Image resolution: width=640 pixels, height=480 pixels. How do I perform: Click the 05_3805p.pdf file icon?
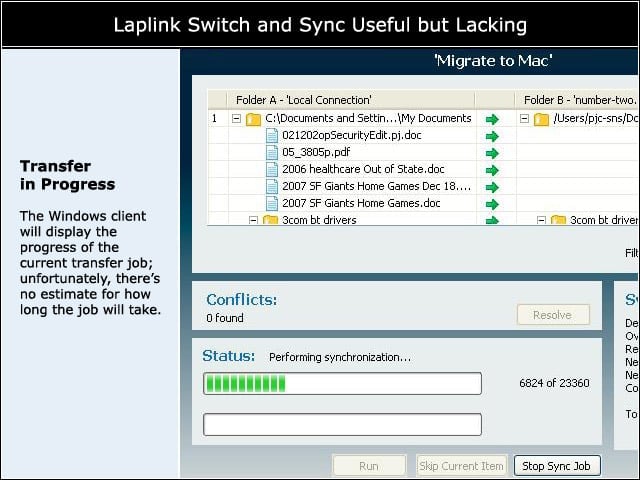click(272, 153)
